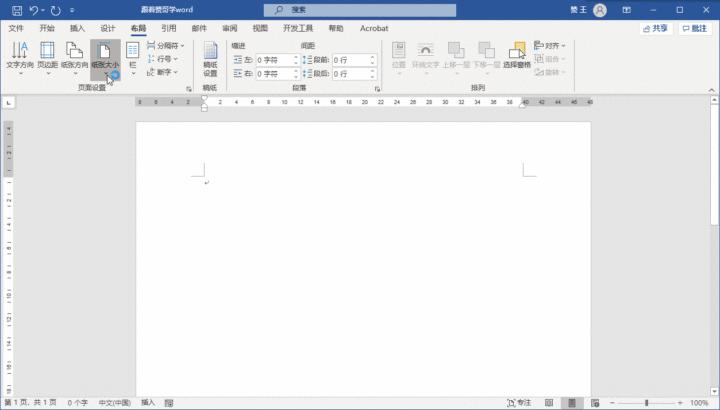Click the page count 第1页,共1页 status
Viewport: 720px width, 410px height.
[30, 403]
